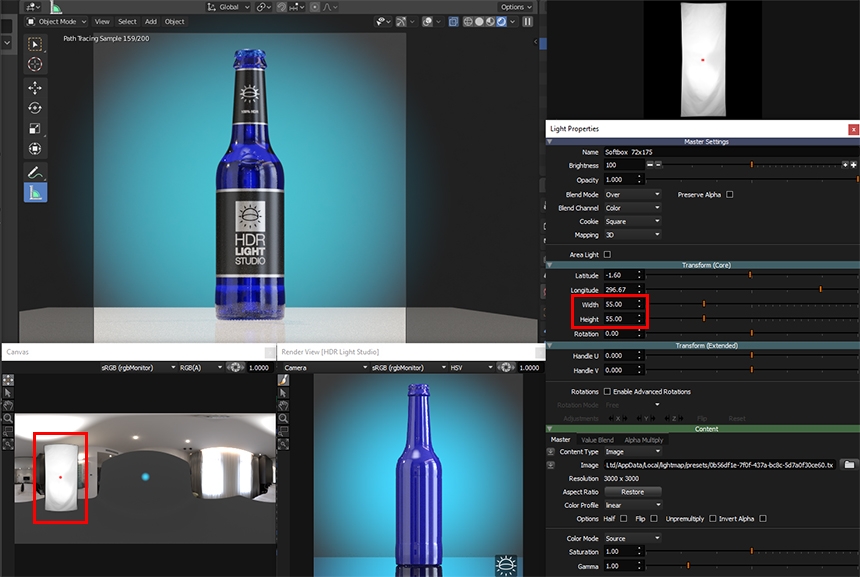
Task: Select the Canvas hand pan tool
Action: coord(8,405)
